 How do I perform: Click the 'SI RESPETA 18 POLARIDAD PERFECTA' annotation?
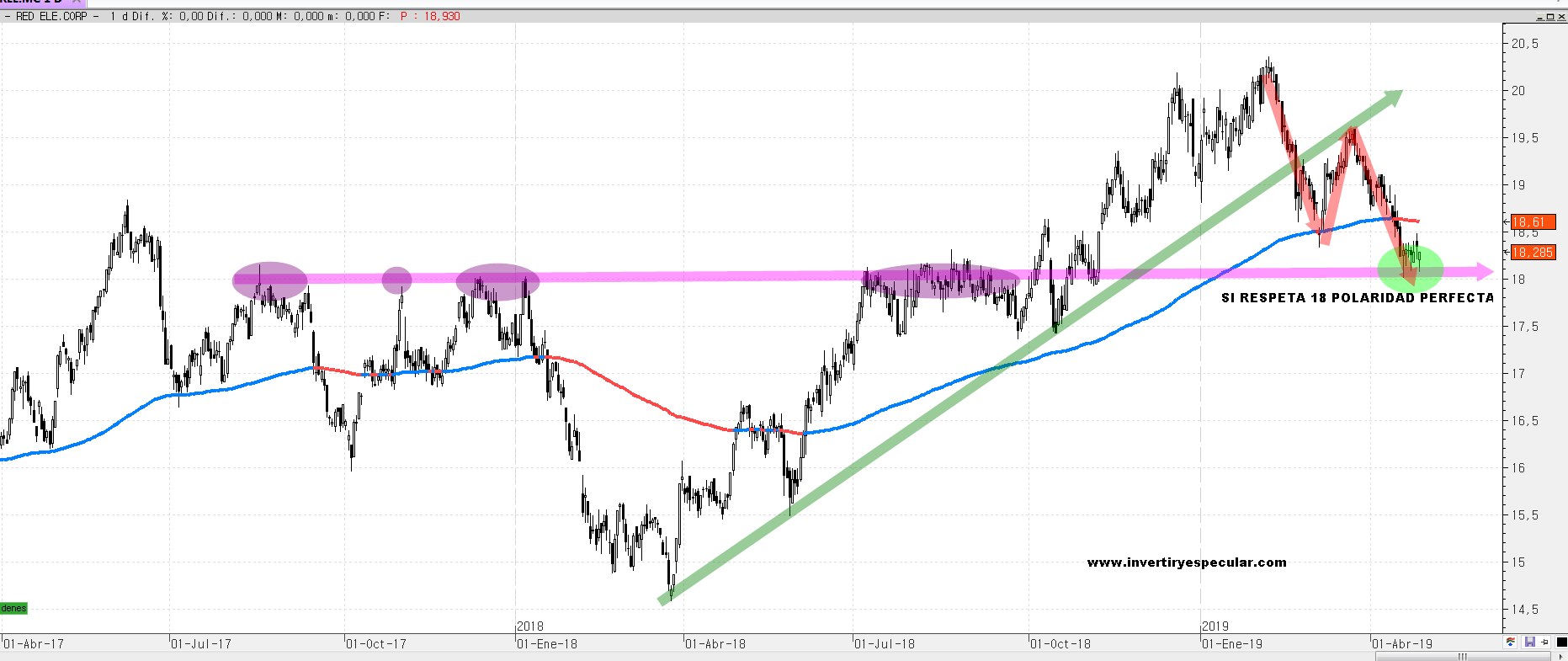1357,298
